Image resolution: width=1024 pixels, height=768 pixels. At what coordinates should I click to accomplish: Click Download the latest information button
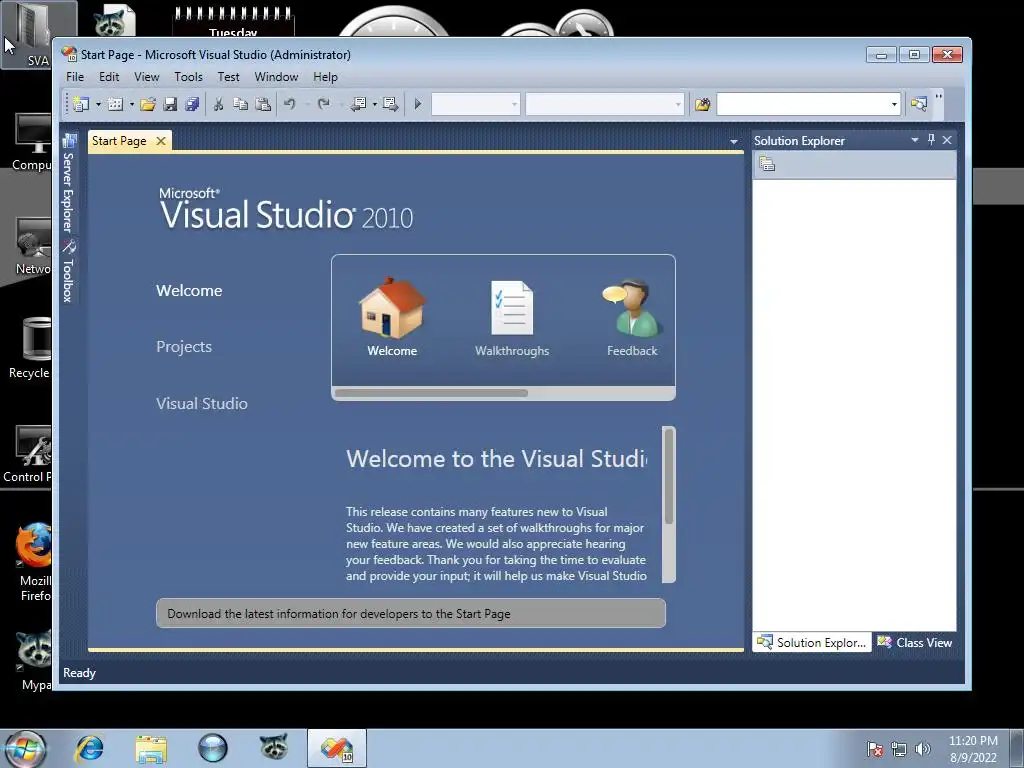pos(411,614)
